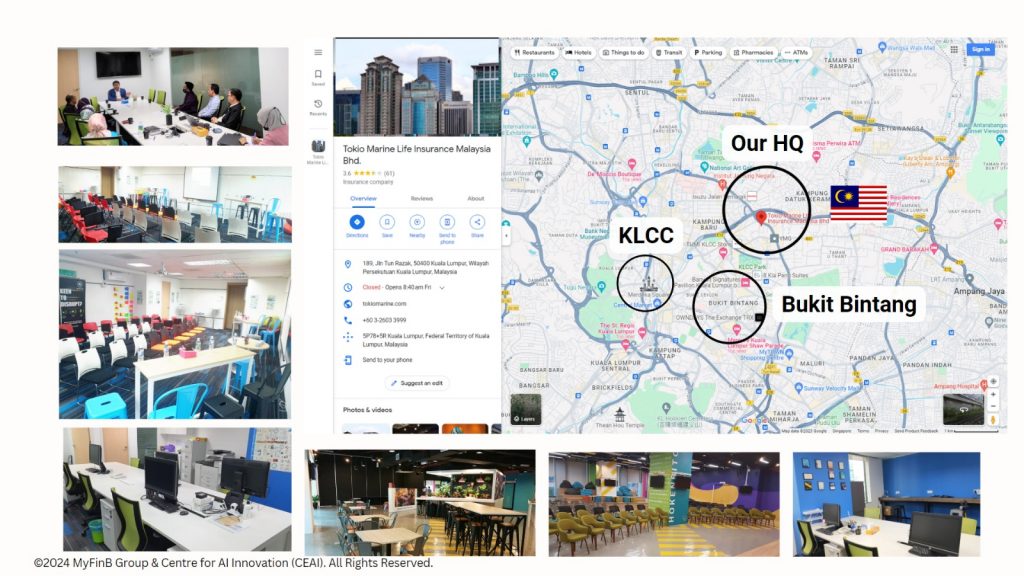
Task: Open the Google Maps hamburger menu
Action: click(x=318, y=52)
